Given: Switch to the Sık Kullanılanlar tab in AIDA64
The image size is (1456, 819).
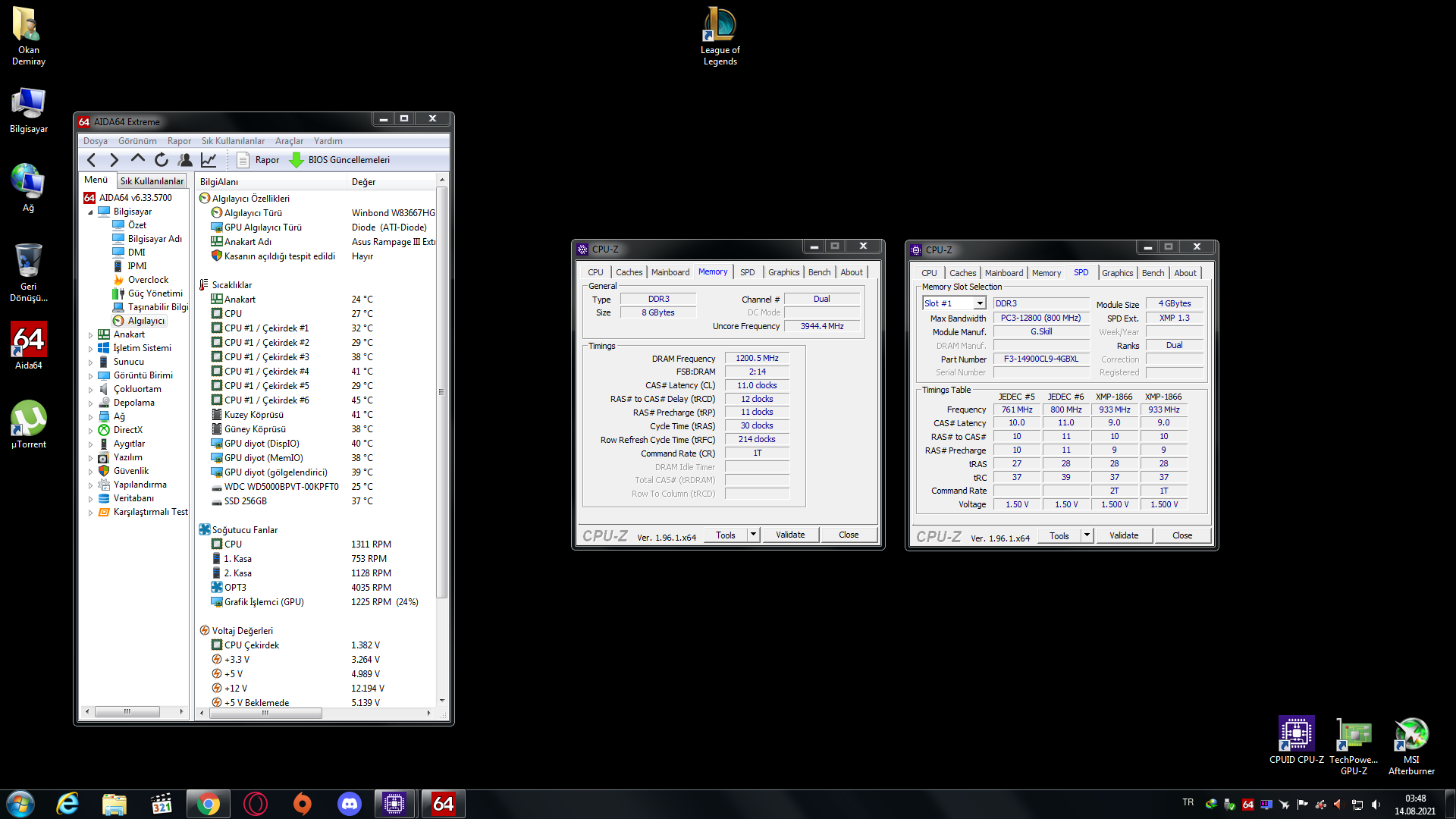Looking at the screenshot, I should pyautogui.click(x=152, y=181).
